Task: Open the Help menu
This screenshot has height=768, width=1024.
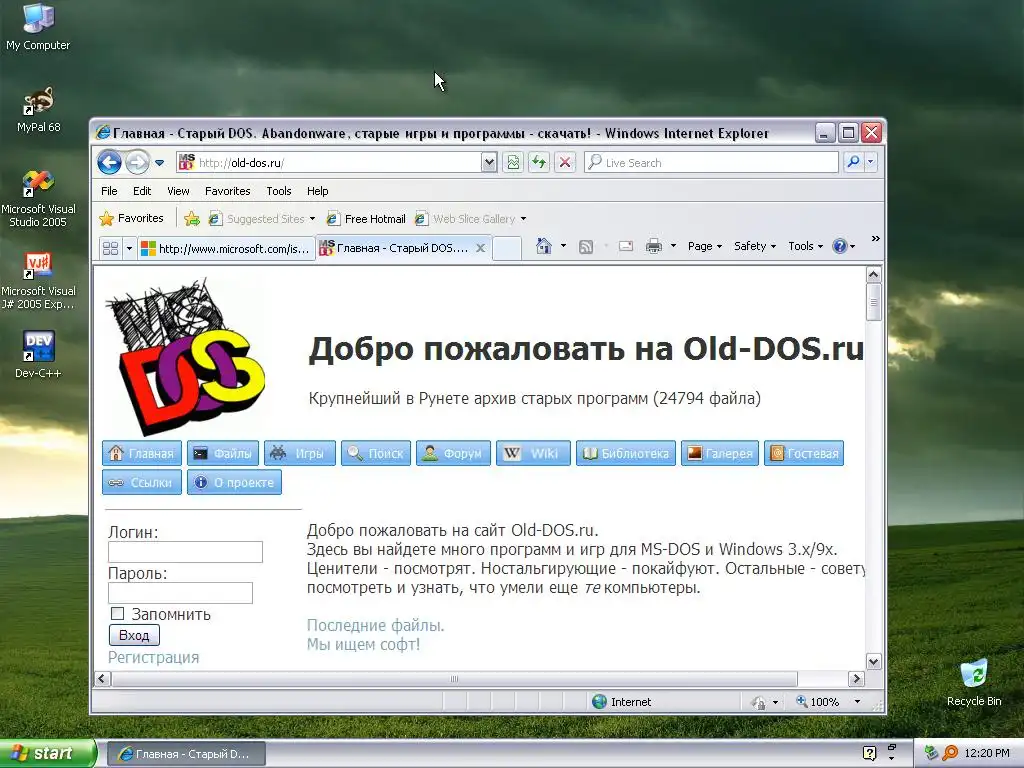Action: 317,191
